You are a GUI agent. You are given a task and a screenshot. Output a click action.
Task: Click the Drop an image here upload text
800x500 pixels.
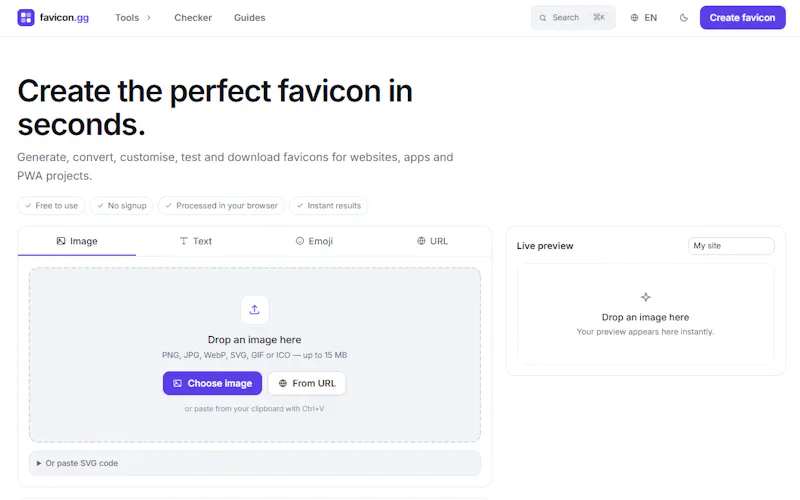255,340
